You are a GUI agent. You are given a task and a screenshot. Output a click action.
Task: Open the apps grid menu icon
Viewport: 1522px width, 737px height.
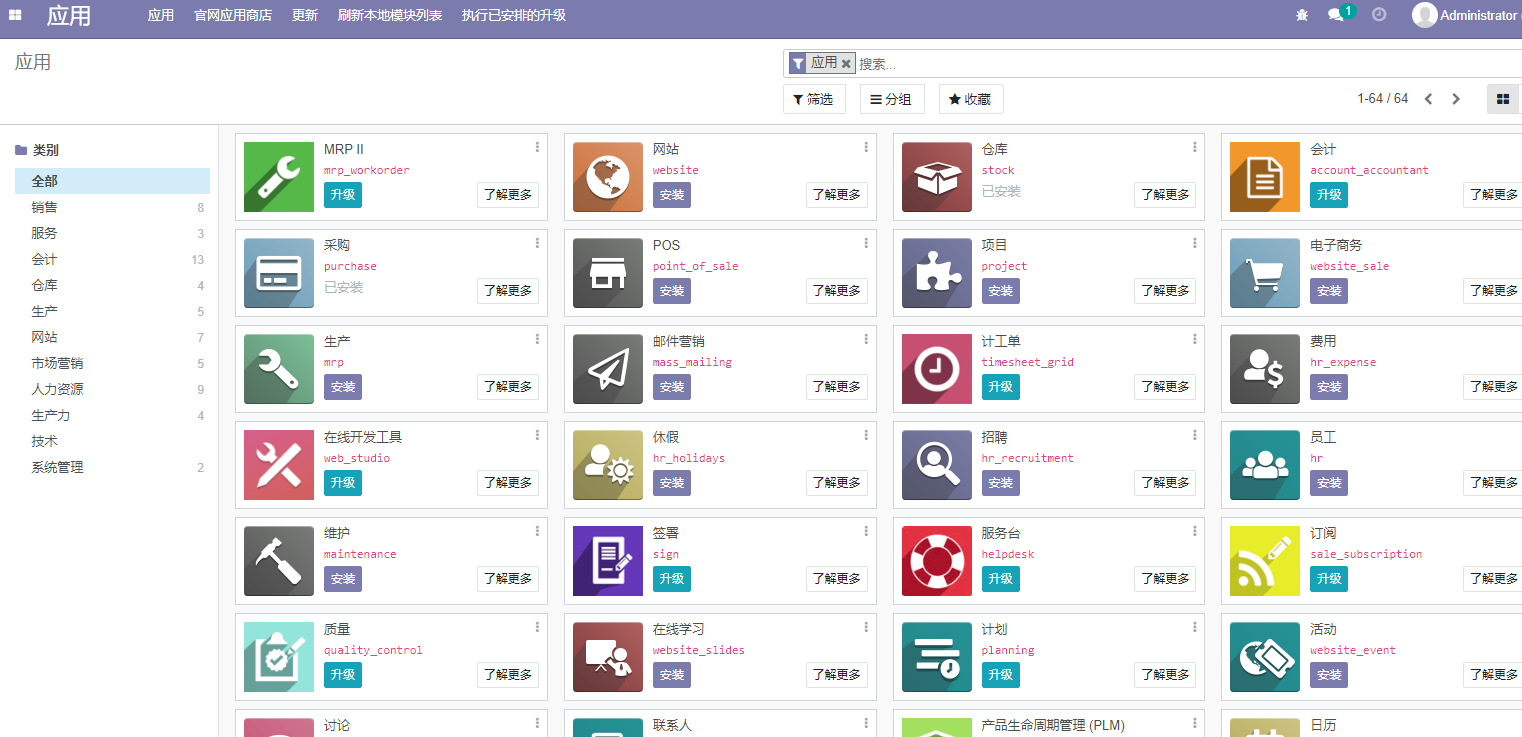click(15, 15)
